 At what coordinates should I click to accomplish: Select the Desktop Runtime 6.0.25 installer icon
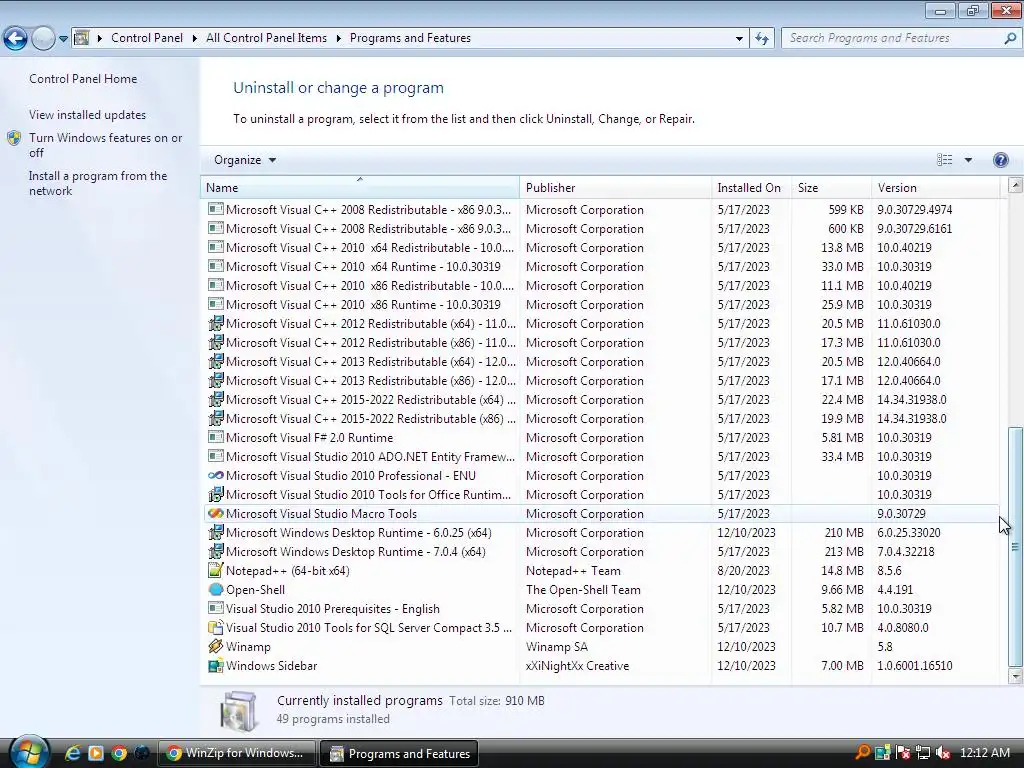point(216,532)
